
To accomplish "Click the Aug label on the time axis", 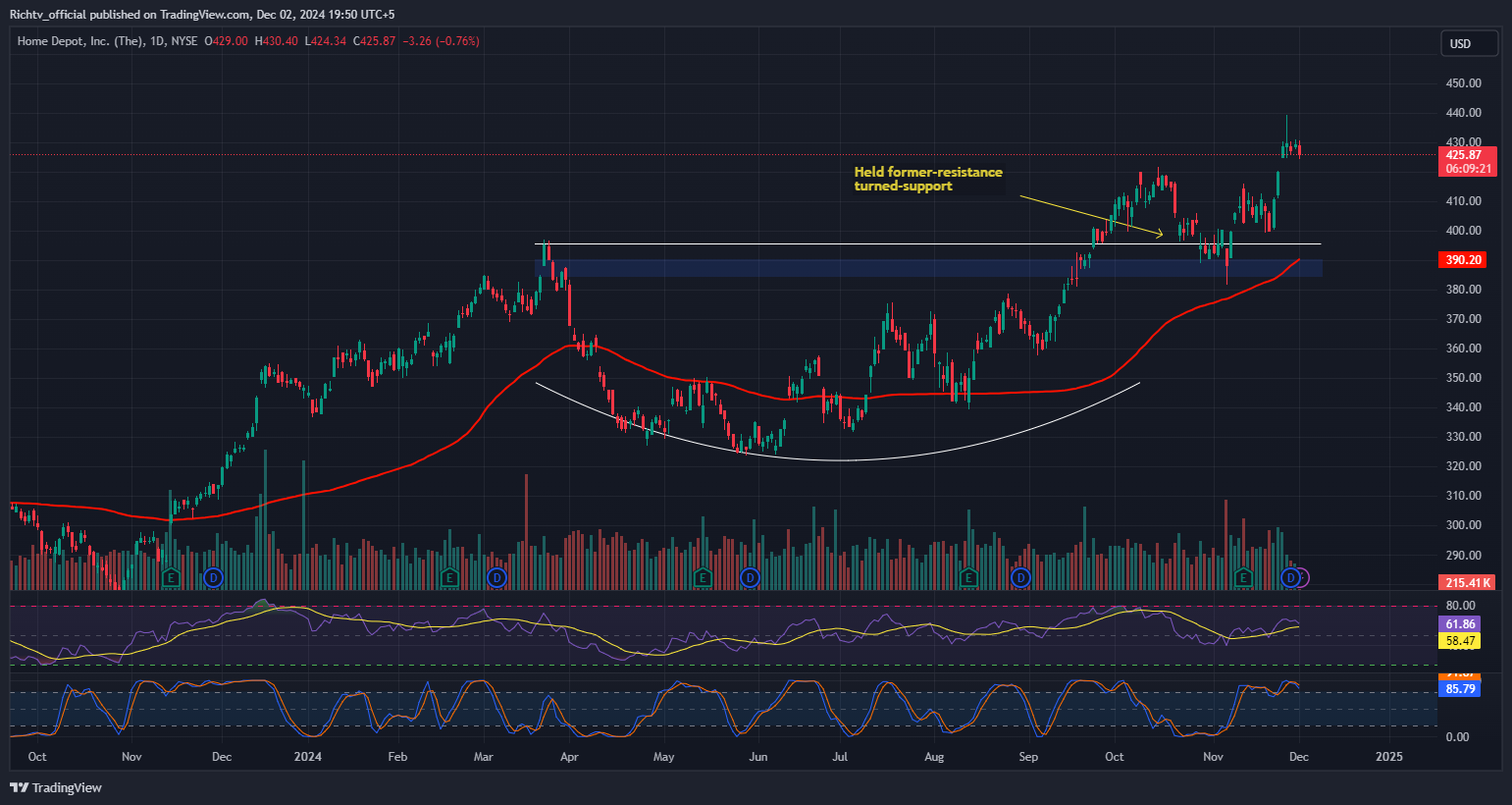I will tap(934, 757).
